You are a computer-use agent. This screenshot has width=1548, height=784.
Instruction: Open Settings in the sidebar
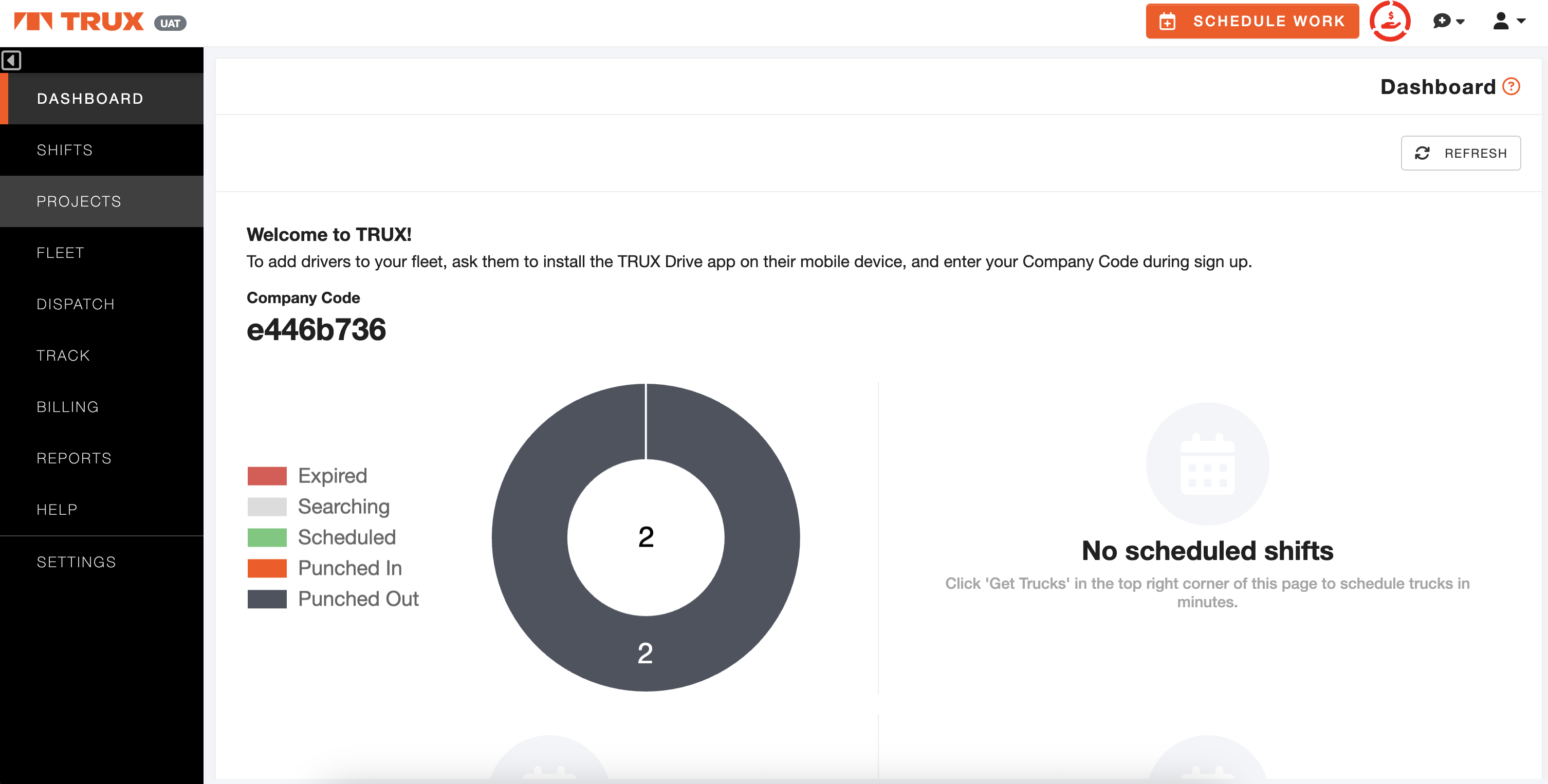76,562
